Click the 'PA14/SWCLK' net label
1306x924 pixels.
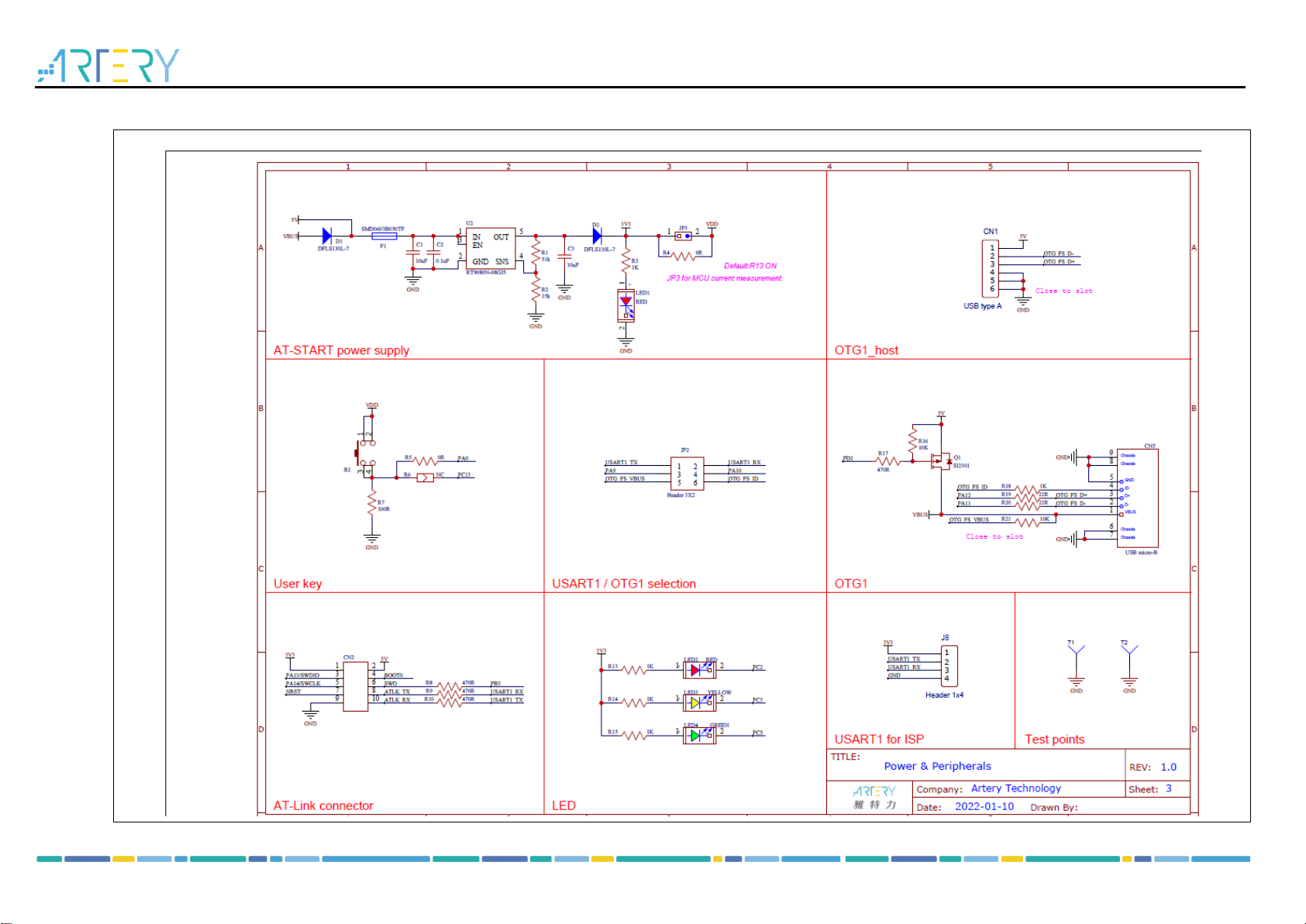302,684
